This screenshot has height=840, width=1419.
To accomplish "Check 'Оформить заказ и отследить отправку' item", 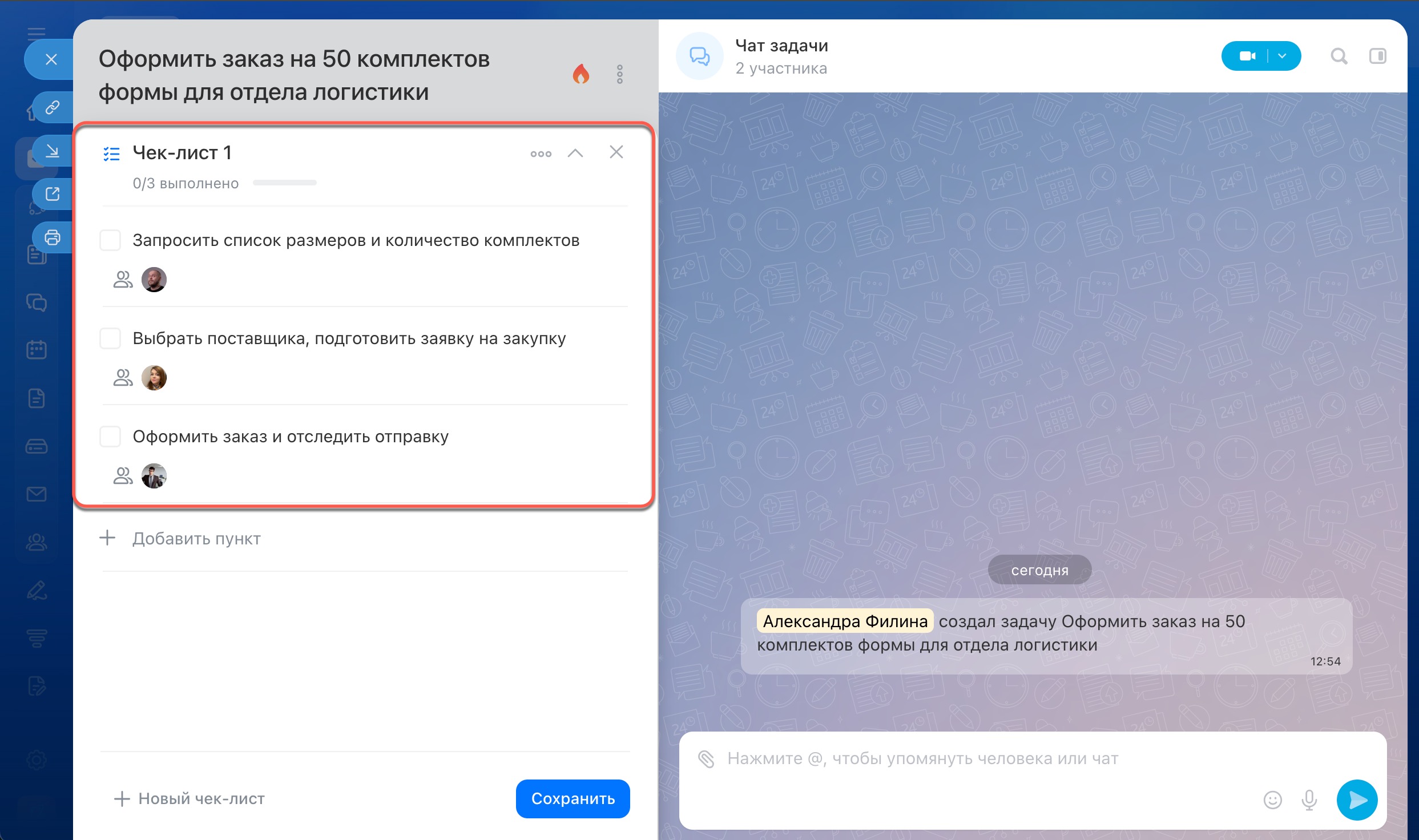I will 110,437.
